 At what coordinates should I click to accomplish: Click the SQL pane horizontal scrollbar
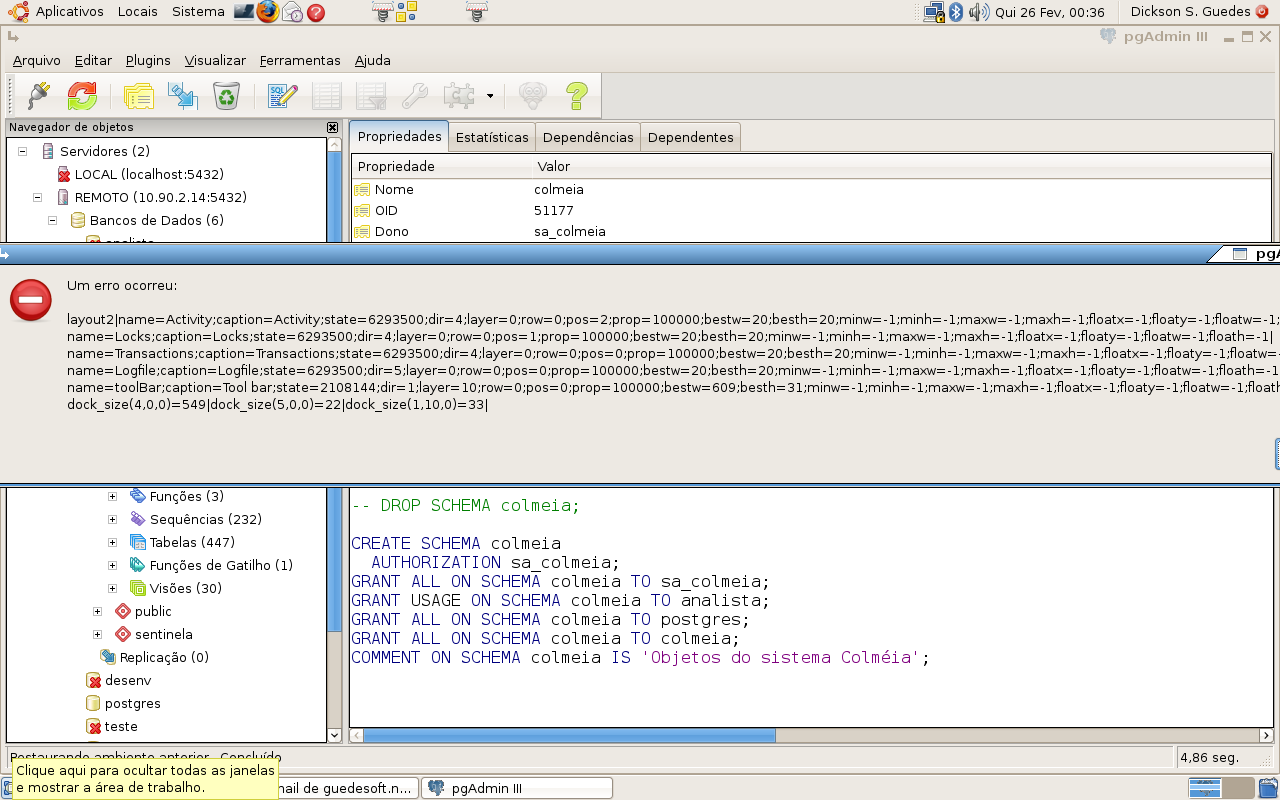(x=568, y=736)
